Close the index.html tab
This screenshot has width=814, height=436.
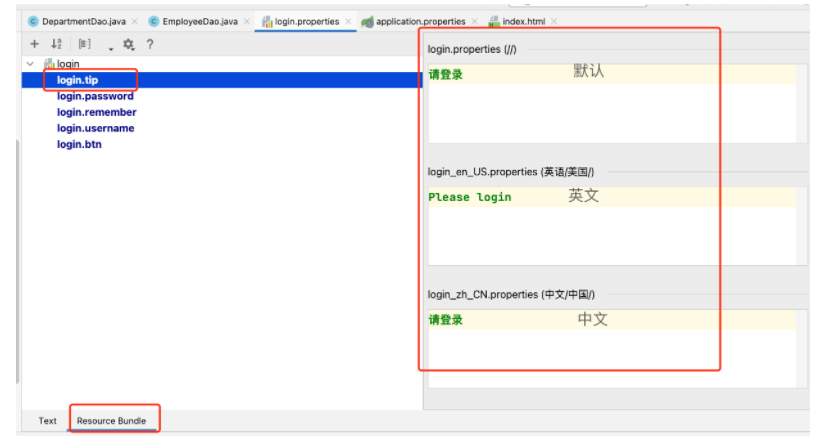point(554,21)
